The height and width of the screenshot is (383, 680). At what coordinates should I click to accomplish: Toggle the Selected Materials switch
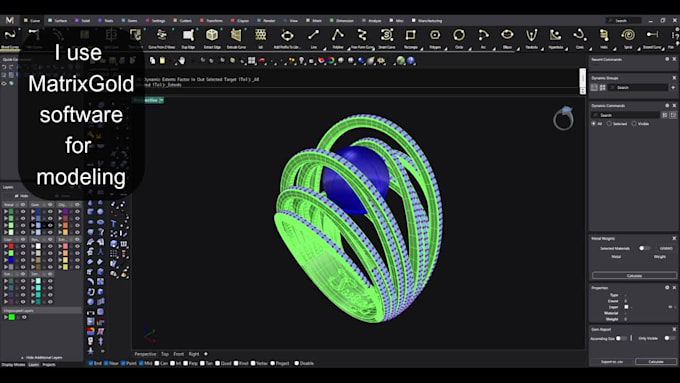(x=644, y=248)
